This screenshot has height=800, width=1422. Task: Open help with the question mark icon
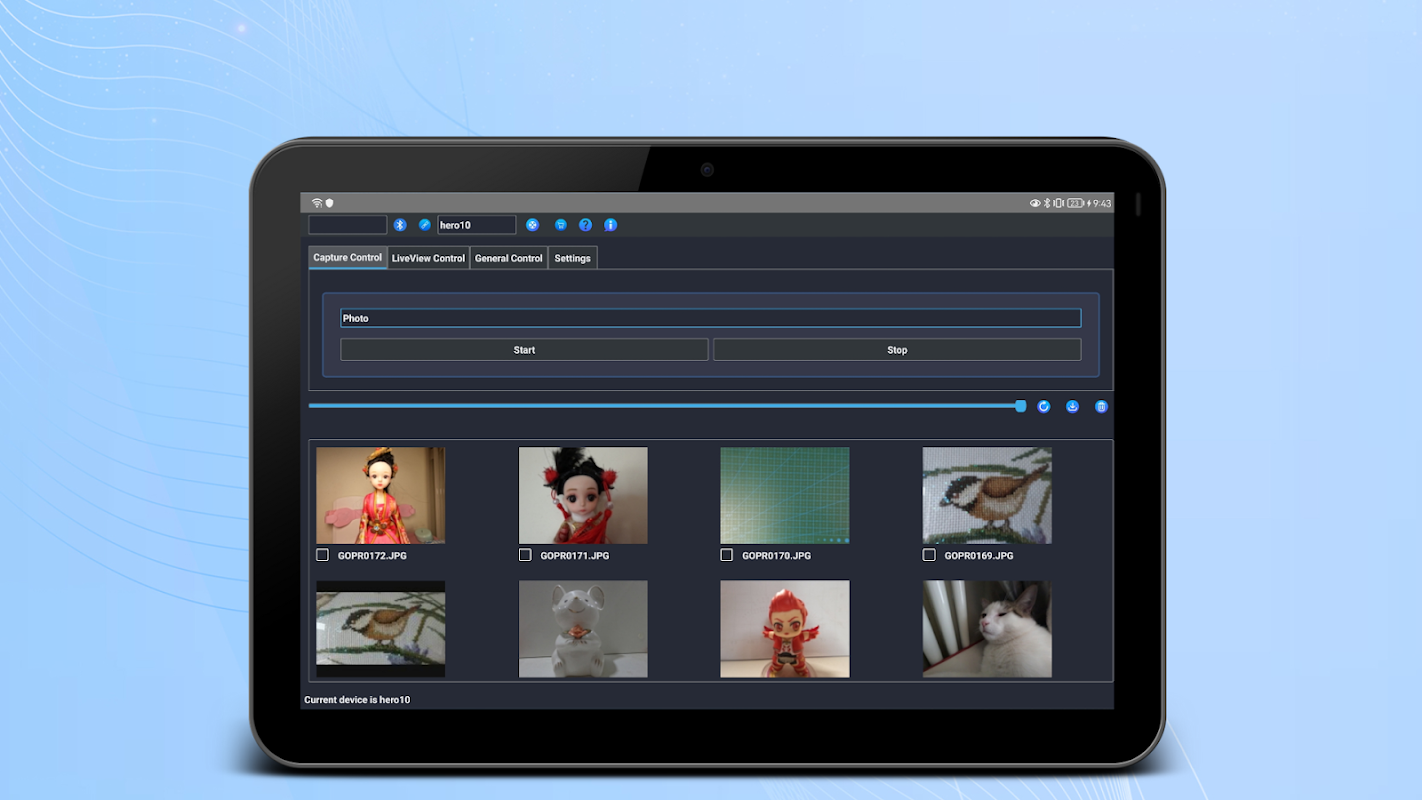pos(586,225)
